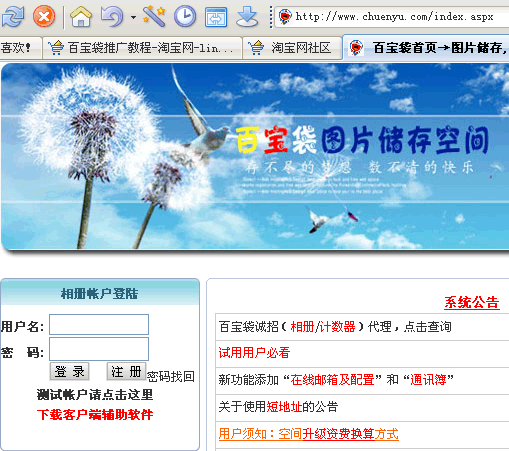Screen dimensions: 509x451
Task: Click the 密码 password field
Action: click(99, 349)
